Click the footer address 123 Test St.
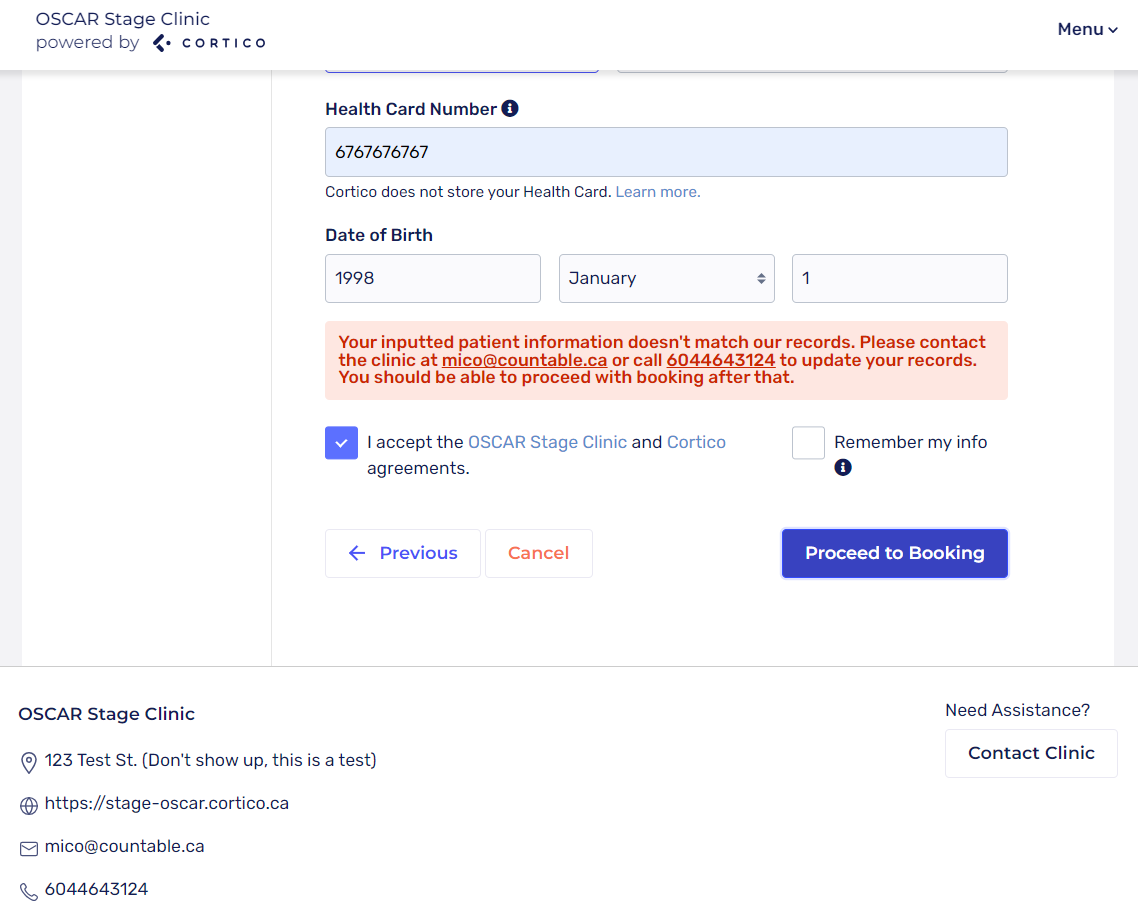This screenshot has height=910, width=1138. click(210, 760)
